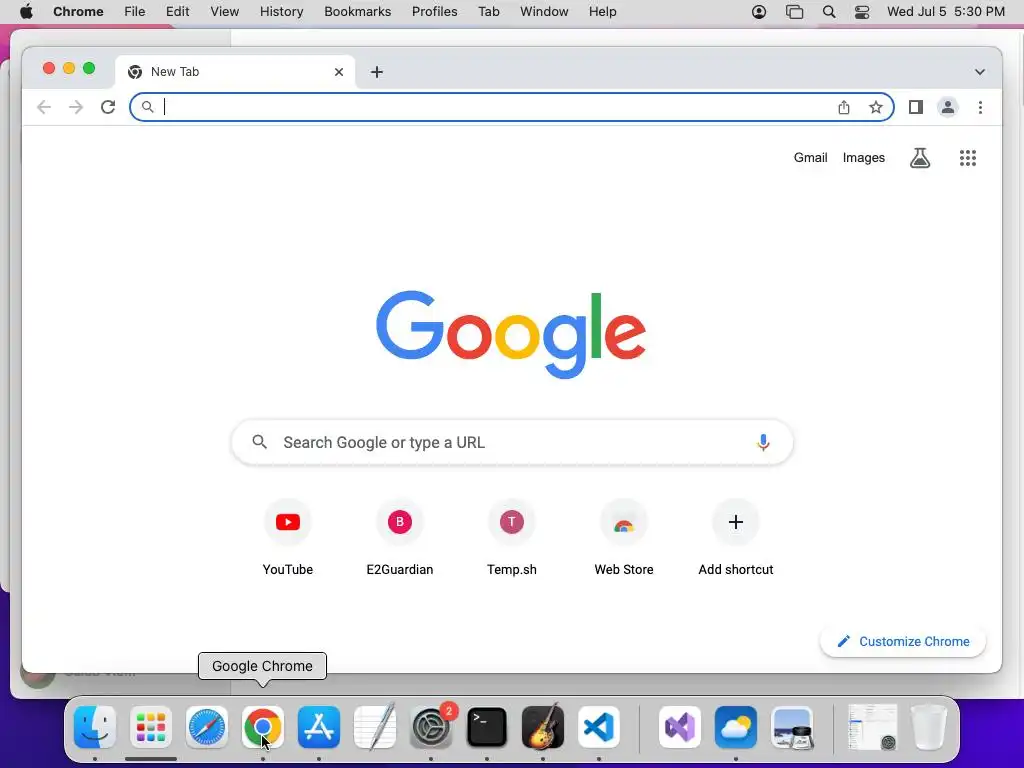Open Launchpad from the Dock
The image size is (1024, 768).
(x=151, y=727)
